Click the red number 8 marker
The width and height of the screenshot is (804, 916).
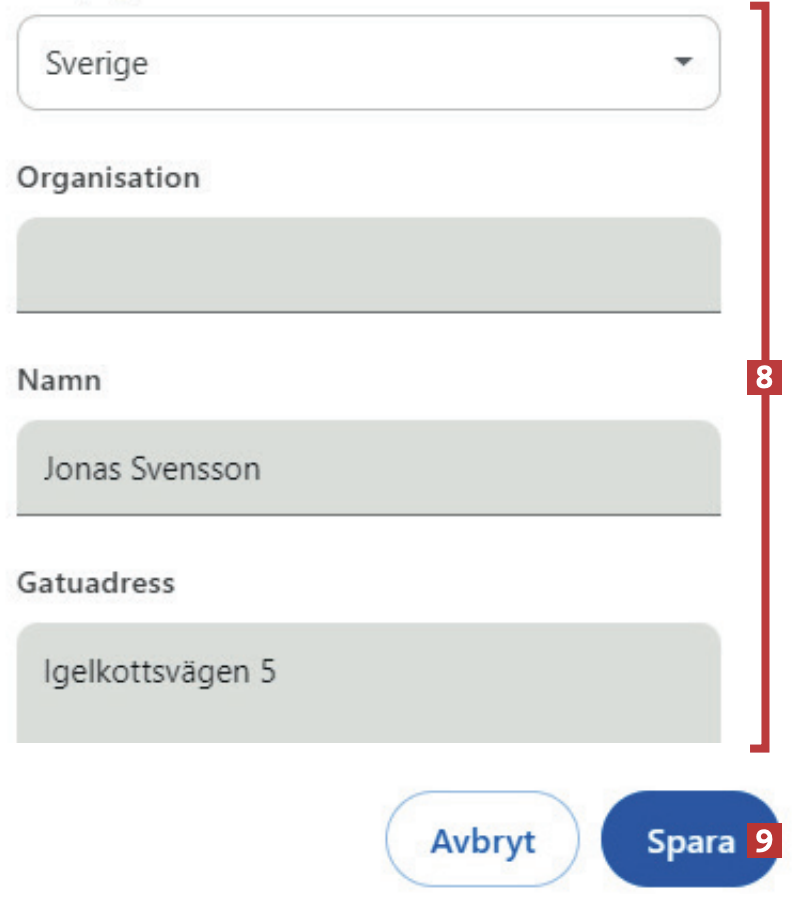click(x=765, y=379)
